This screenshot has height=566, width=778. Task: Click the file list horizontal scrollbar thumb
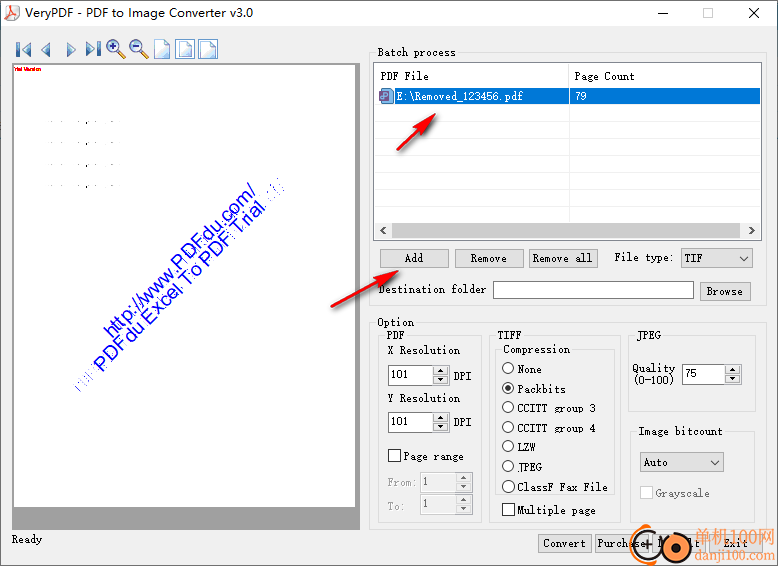tap(566, 230)
